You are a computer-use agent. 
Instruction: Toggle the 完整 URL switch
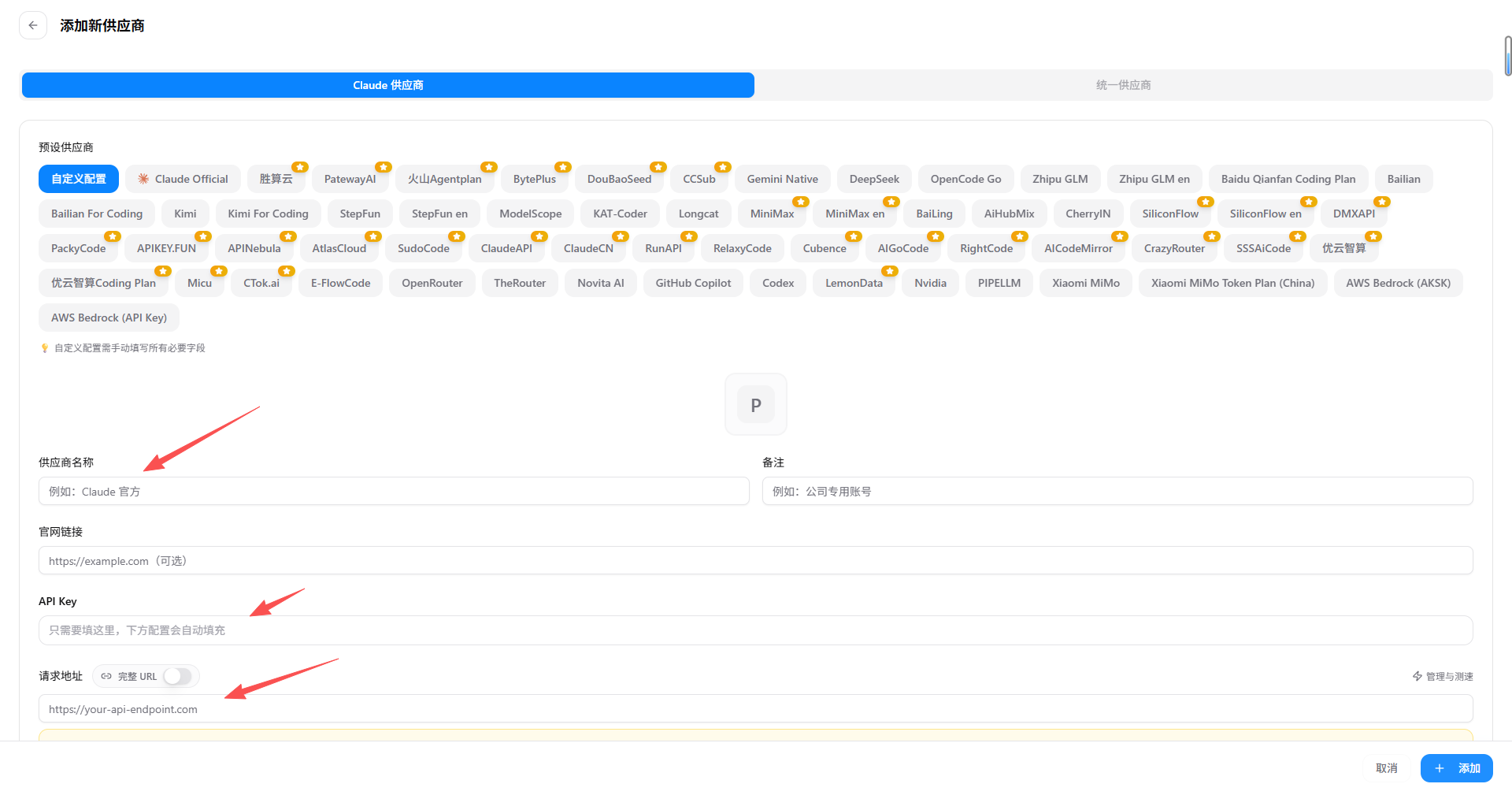pos(178,676)
